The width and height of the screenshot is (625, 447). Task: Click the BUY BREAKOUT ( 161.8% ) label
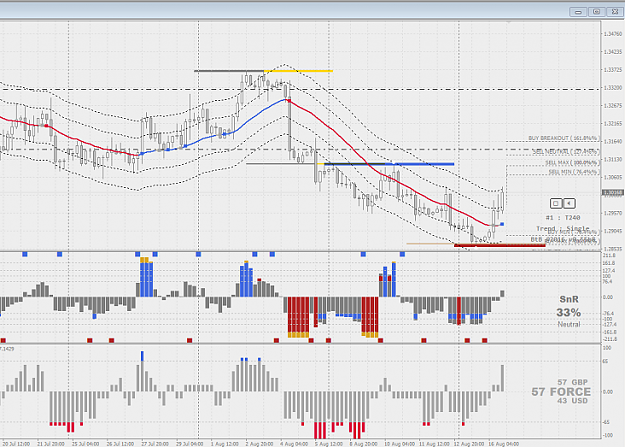(564, 138)
